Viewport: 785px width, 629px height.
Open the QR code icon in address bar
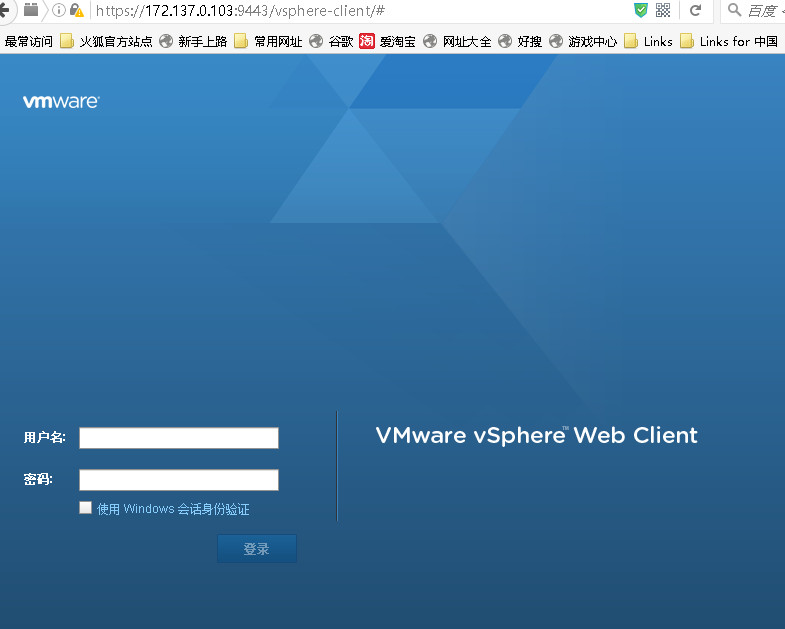663,10
